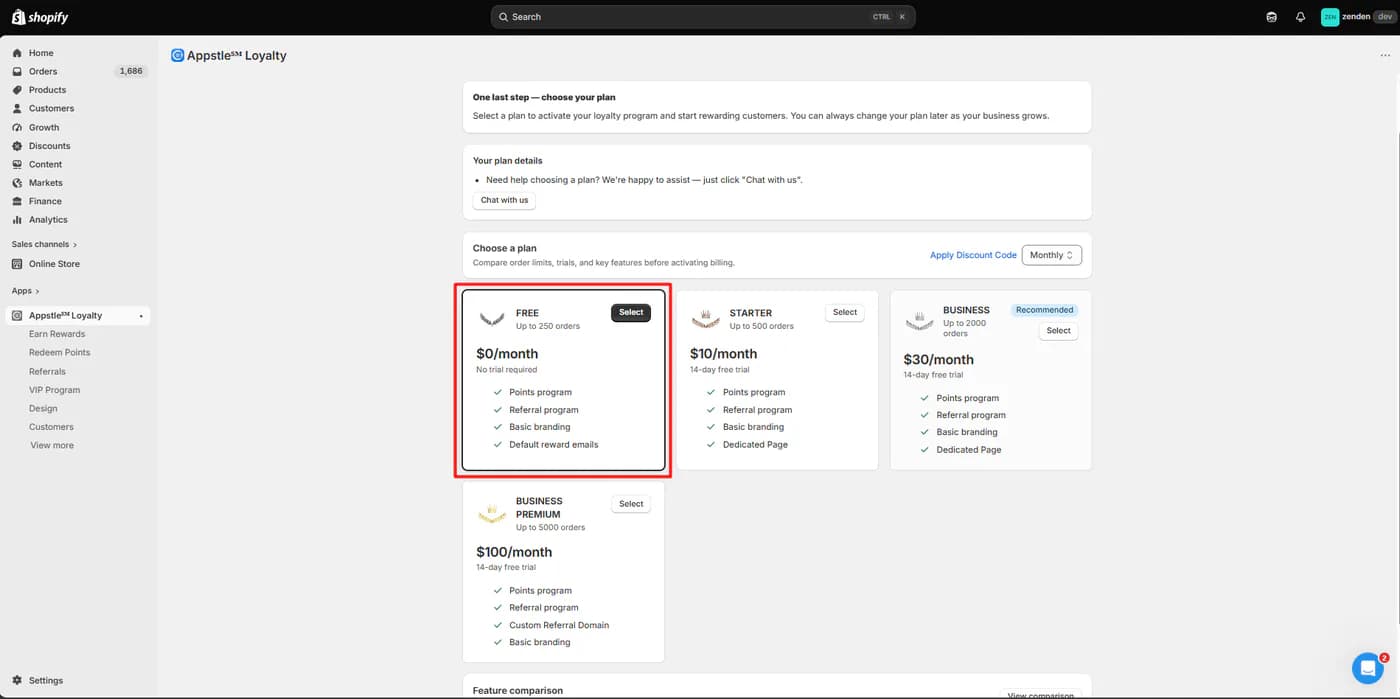The width and height of the screenshot is (1400, 699).
Task: Open the chat bubble widget
Action: click(1367, 667)
